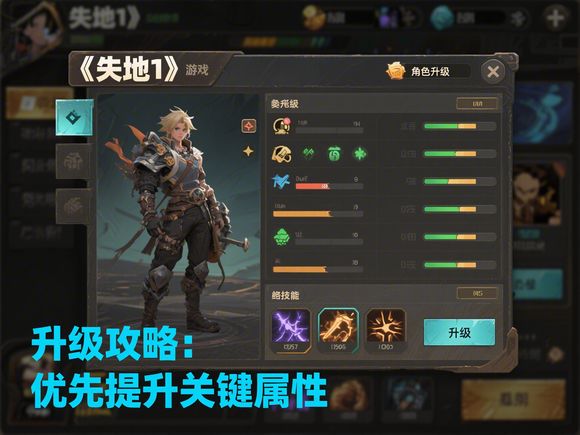Image resolution: width=580 pixels, height=435 pixels.
Task: Close the character panel with X
Action: (x=493, y=71)
